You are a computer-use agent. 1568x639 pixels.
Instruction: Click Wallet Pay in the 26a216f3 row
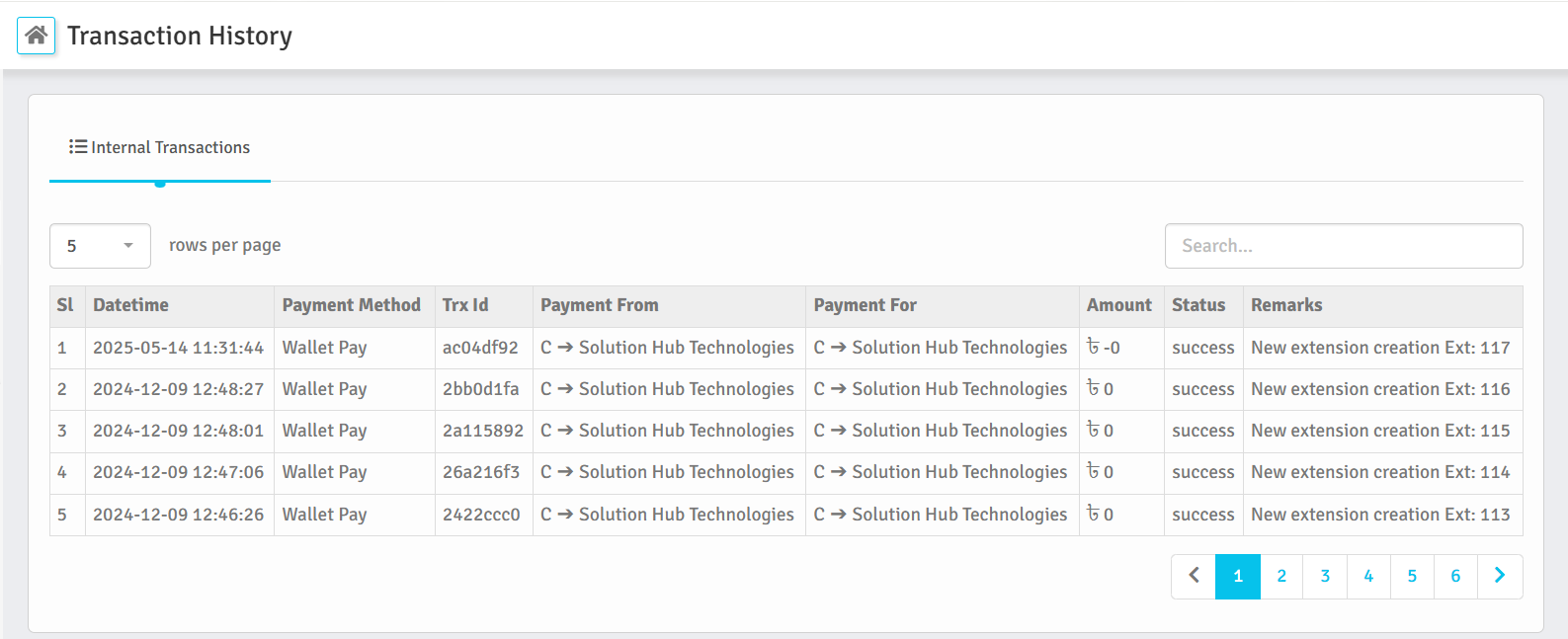324,472
